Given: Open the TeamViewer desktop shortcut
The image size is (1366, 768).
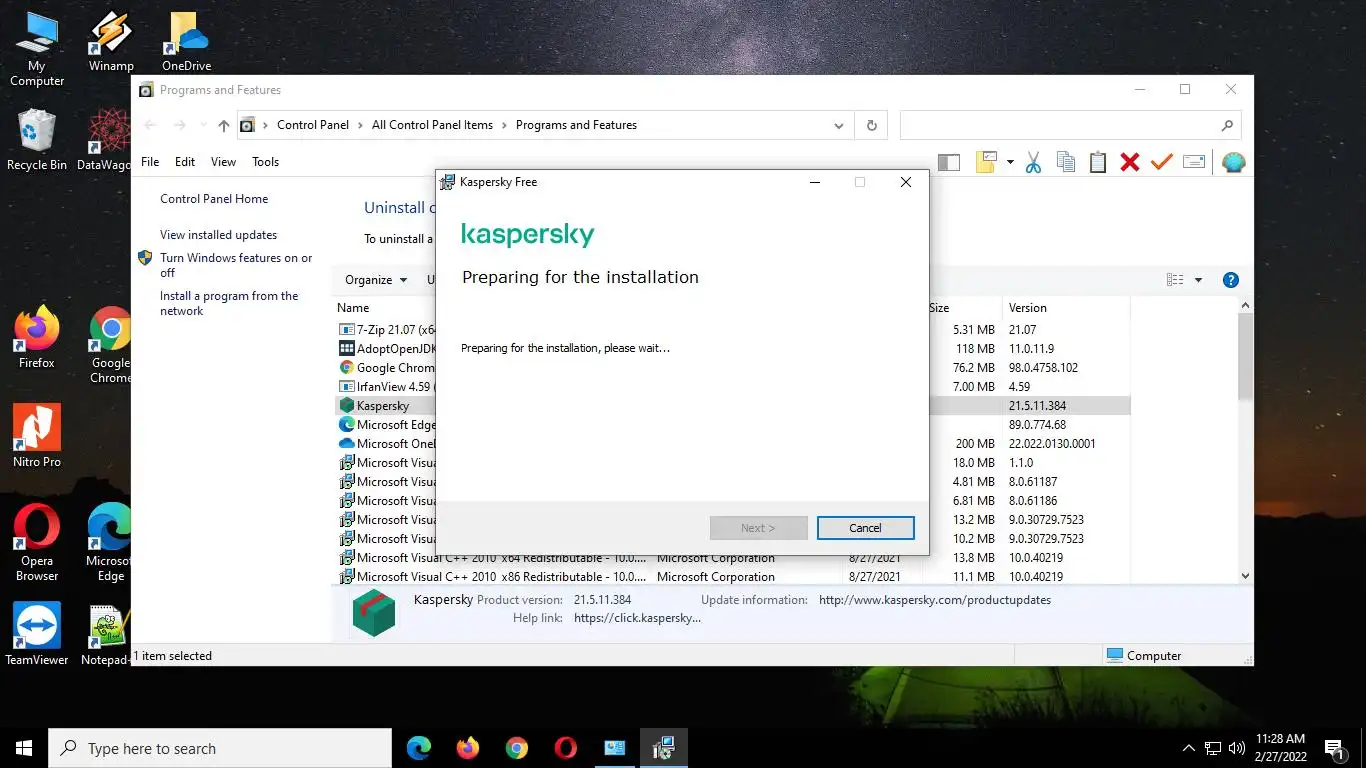Looking at the screenshot, I should pyautogui.click(x=37, y=634).
